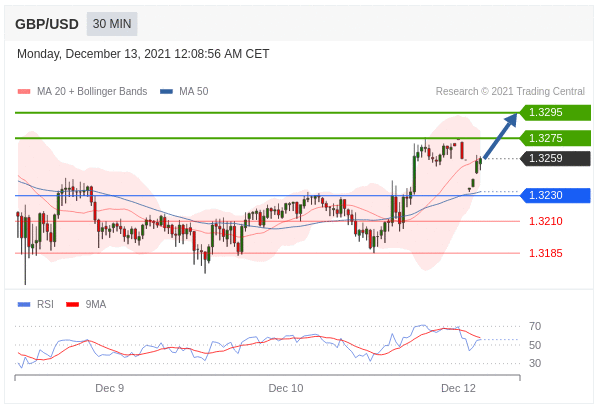Viewport: 596px width, 406px height.
Task: Click the red 1.3185 support label
Action: [x=546, y=253]
